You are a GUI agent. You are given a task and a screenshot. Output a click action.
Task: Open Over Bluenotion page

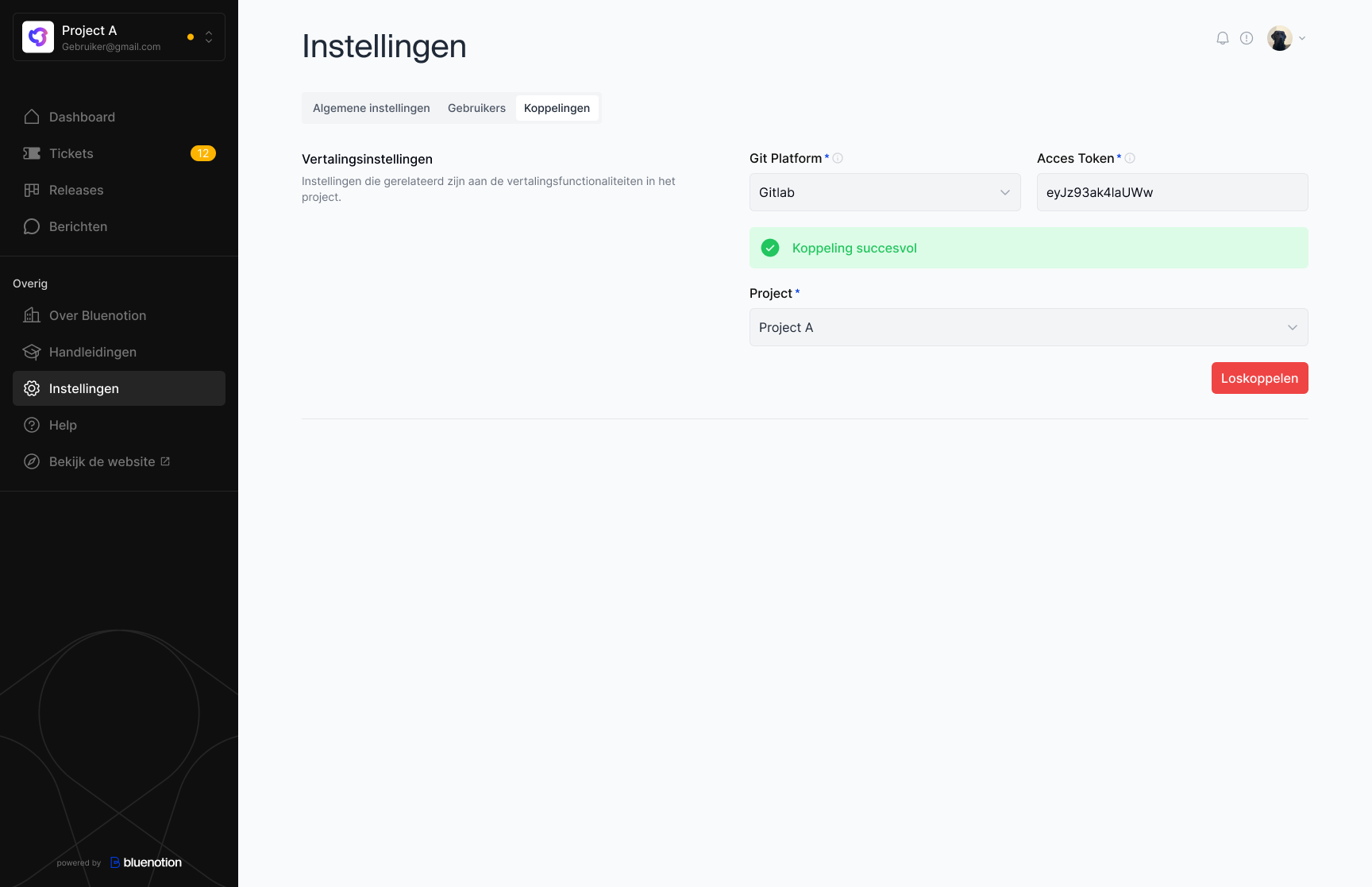click(x=98, y=315)
